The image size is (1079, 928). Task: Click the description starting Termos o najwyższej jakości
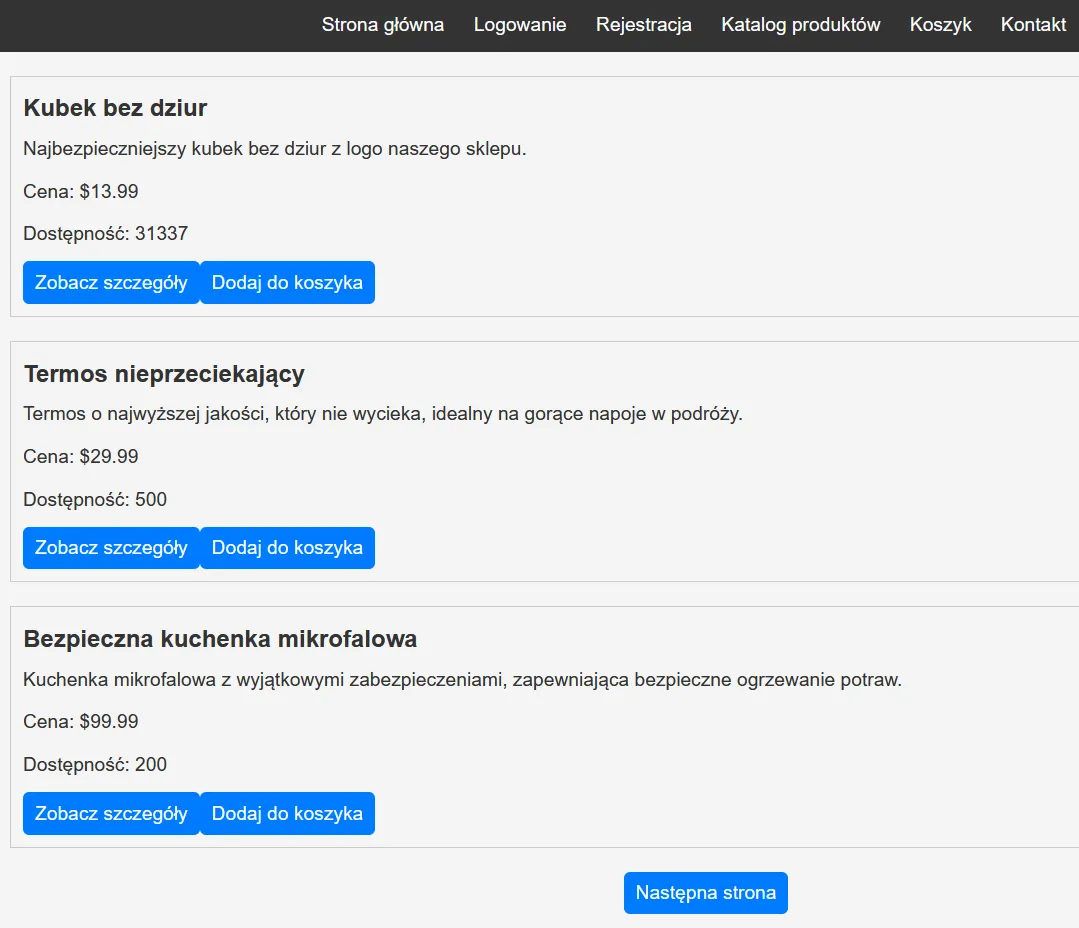pyautogui.click(x=383, y=414)
